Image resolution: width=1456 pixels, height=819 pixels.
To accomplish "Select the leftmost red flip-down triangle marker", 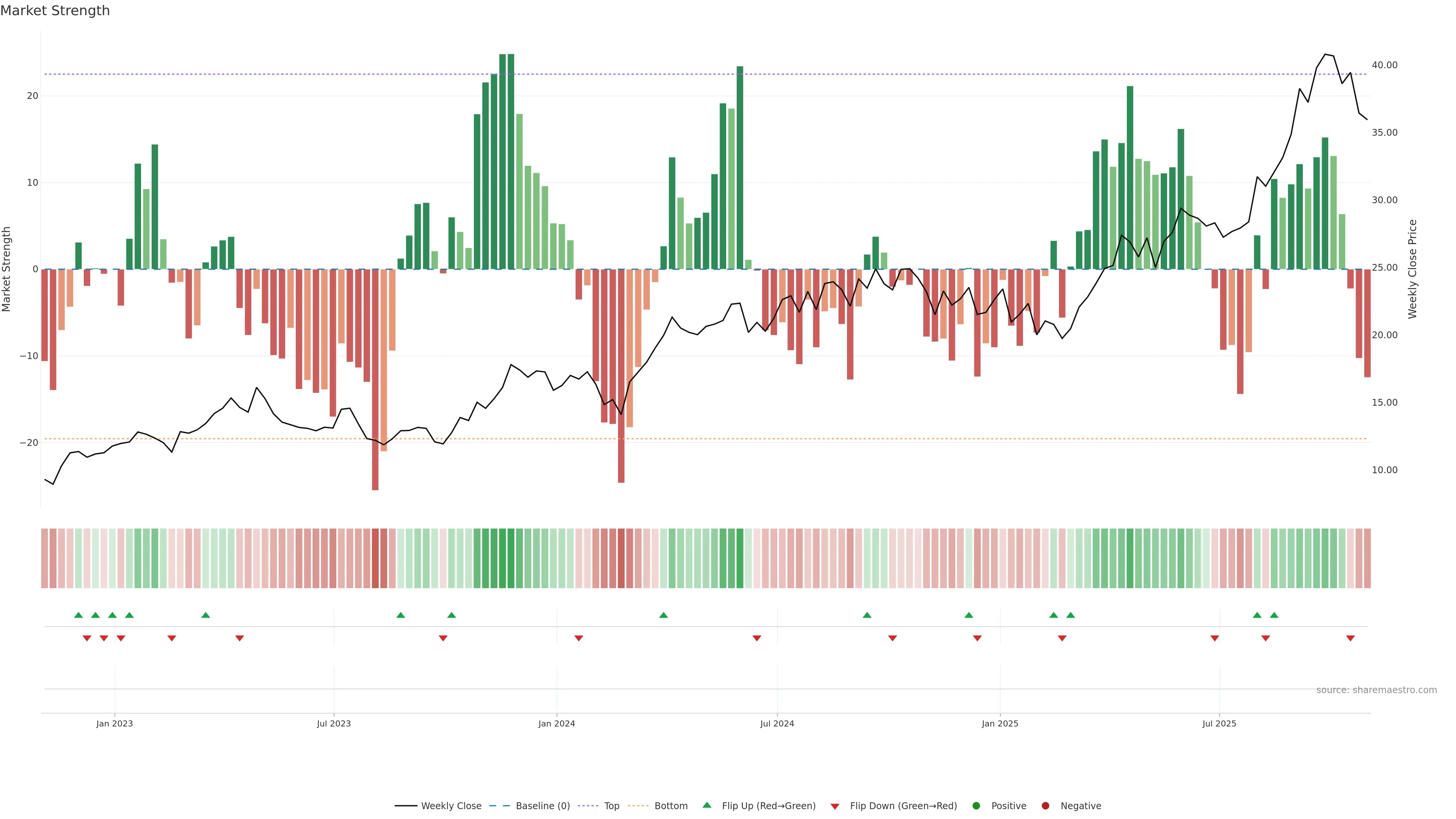I will coord(87,638).
